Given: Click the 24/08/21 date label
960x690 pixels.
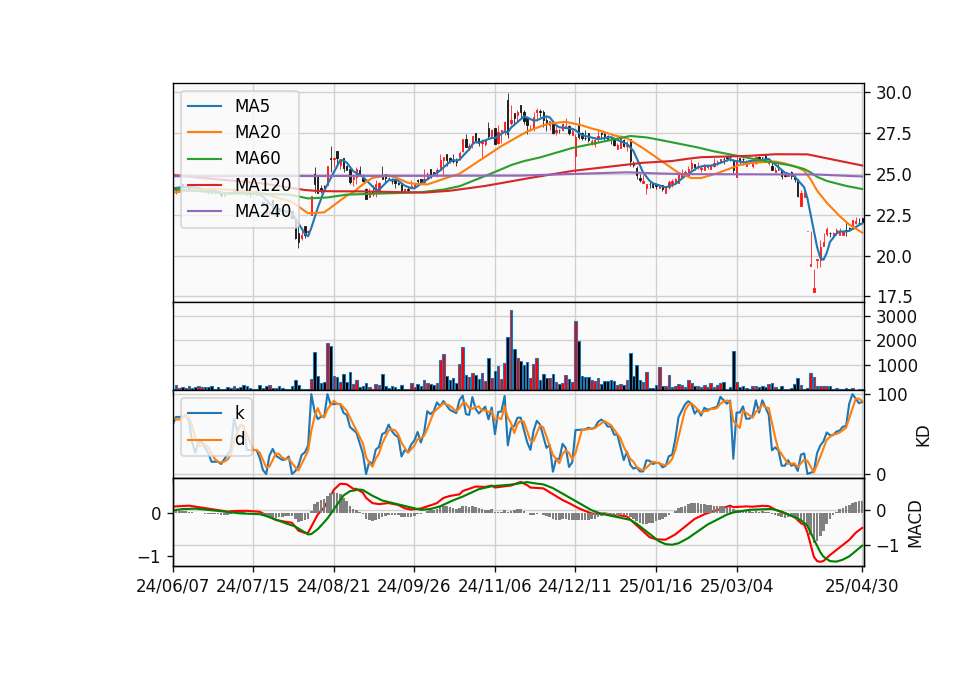Looking at the screenshot, I should (x=334, y=586).
